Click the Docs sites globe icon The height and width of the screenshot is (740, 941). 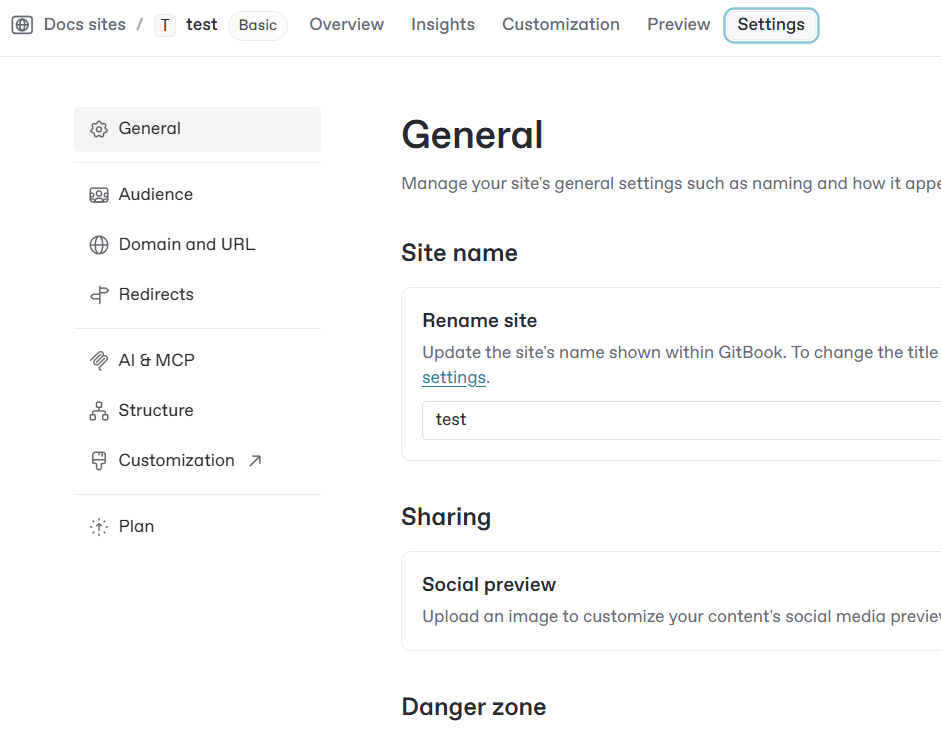(22, 25)
